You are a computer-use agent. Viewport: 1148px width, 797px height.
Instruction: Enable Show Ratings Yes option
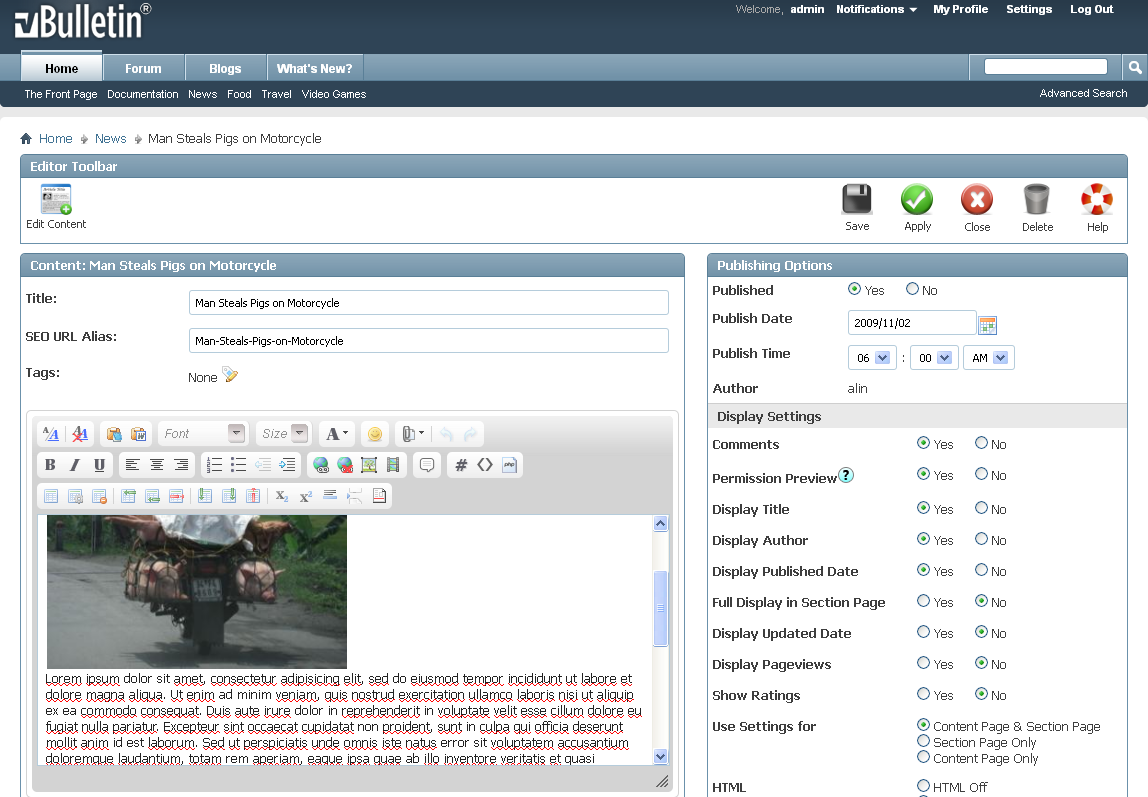(x=923, y=694)
